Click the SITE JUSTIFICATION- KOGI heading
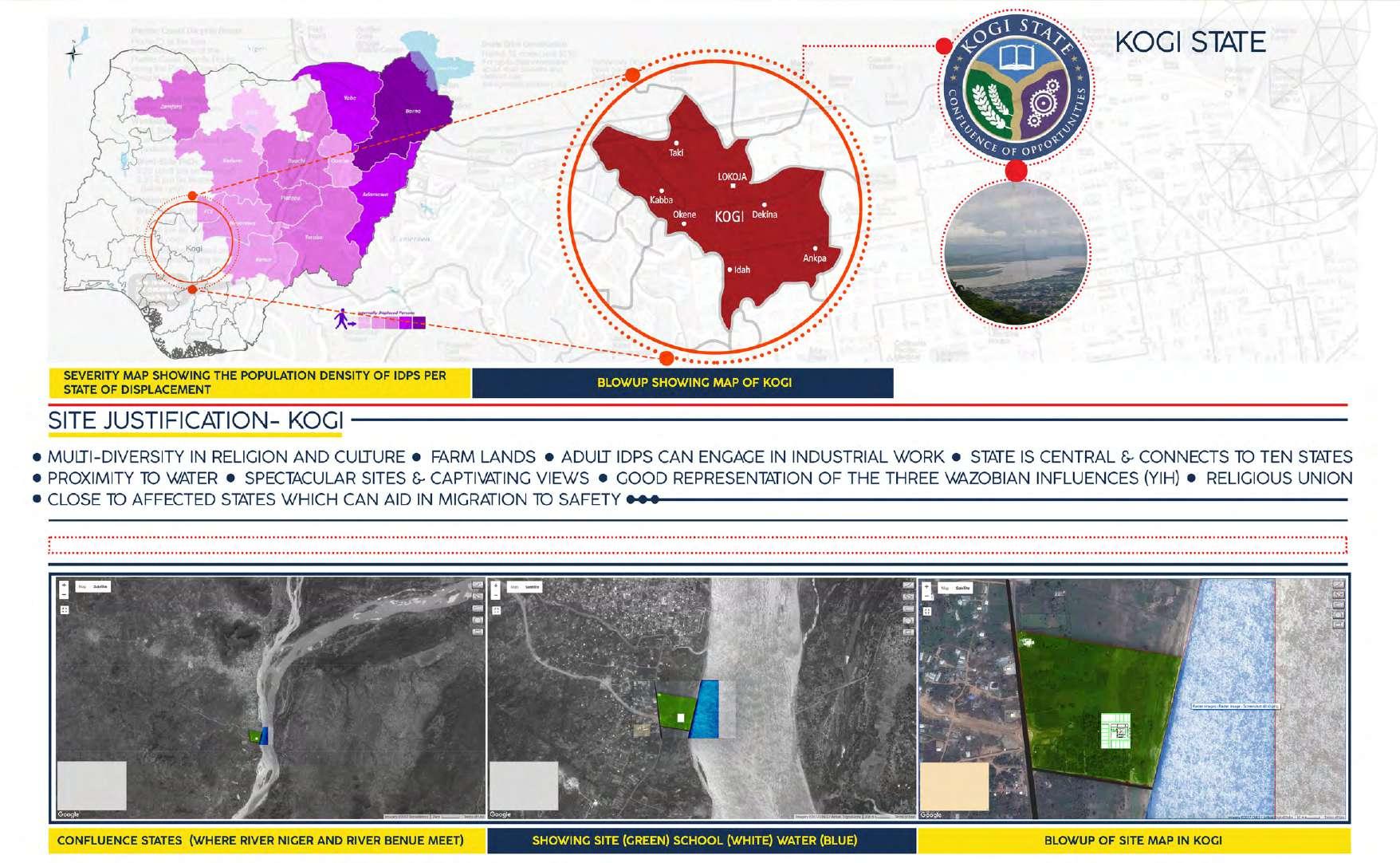Viewport: 1400px width, 863px height. [196, 420]
